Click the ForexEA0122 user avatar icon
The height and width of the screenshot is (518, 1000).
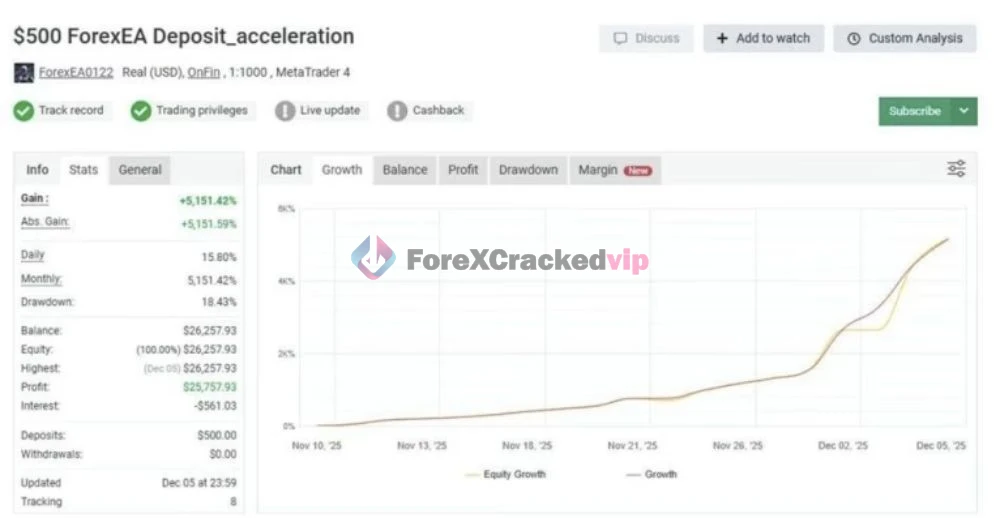23,73
